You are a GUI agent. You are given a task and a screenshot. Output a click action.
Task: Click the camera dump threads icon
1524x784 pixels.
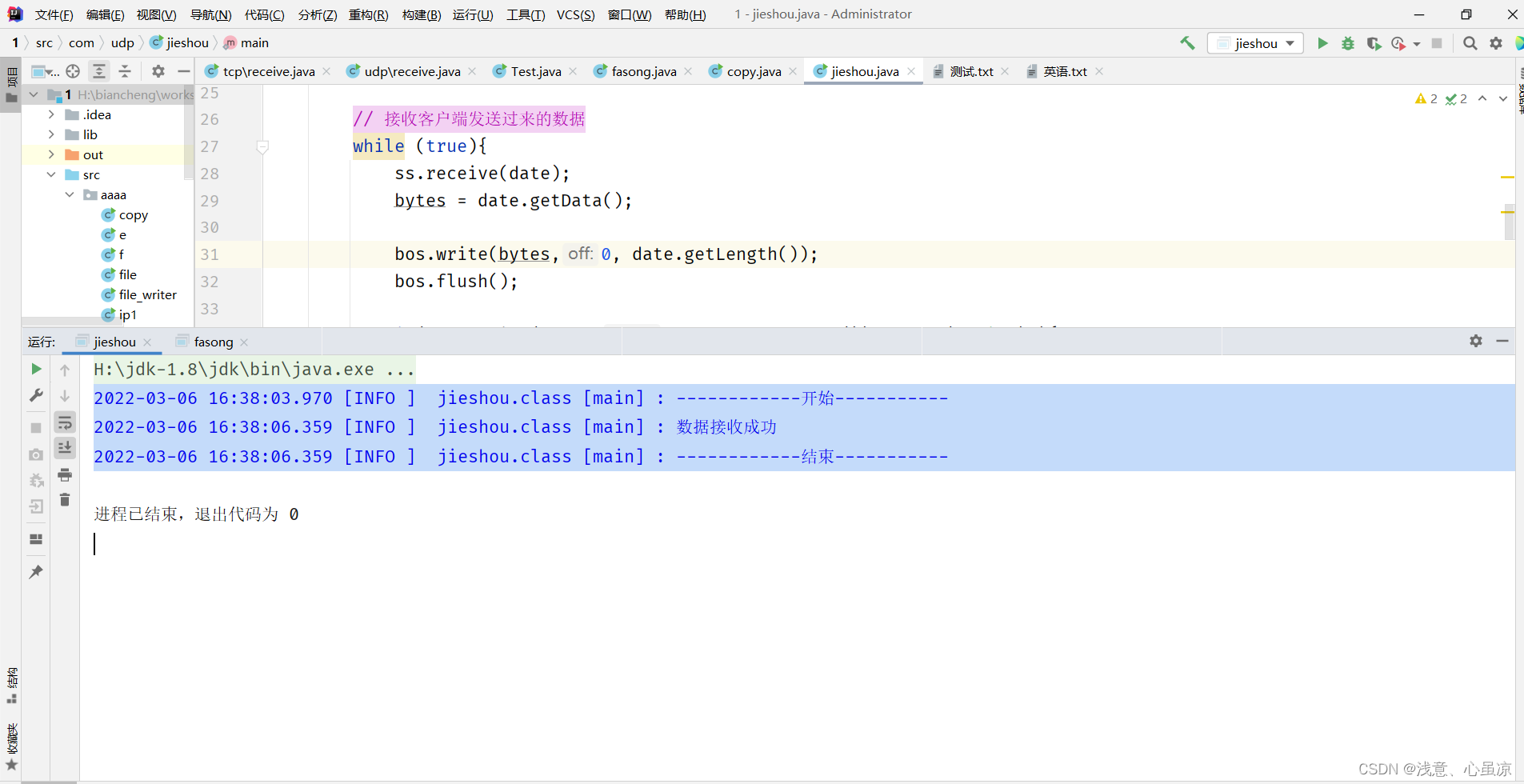coord(36,454)
